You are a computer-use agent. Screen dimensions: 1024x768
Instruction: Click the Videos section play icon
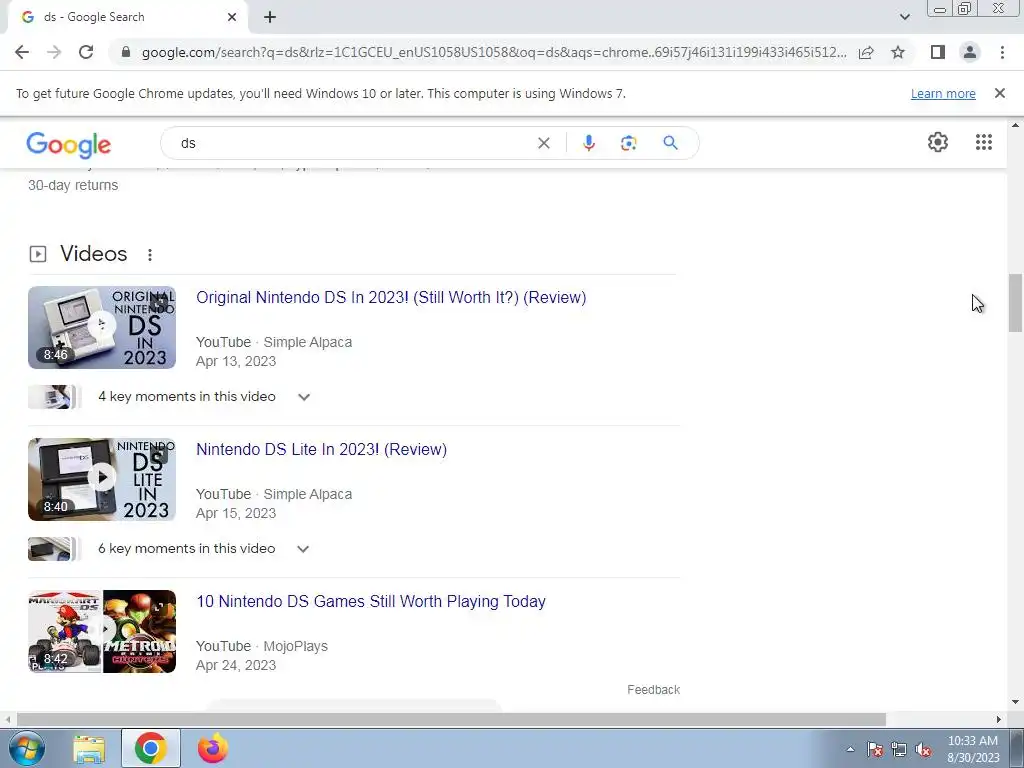(38, 254)
